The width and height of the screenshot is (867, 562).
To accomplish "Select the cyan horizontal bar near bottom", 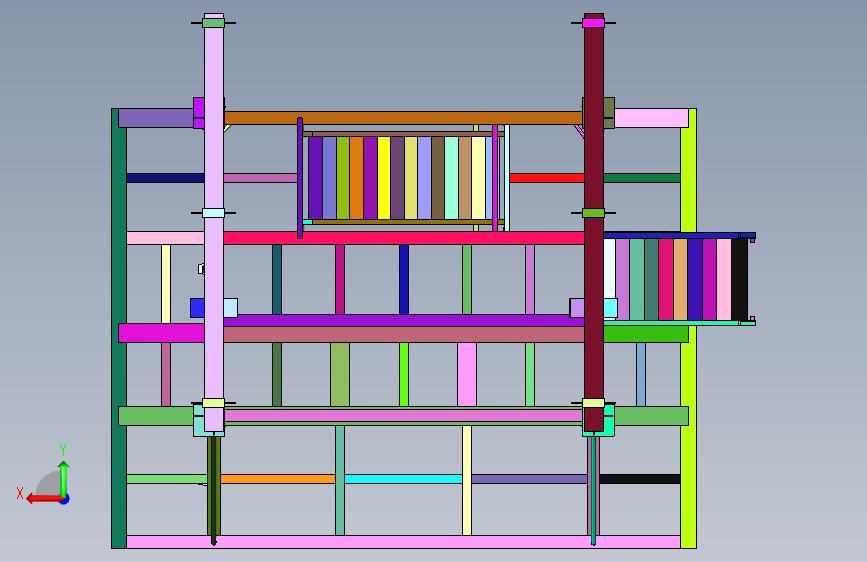I will 404,479.
